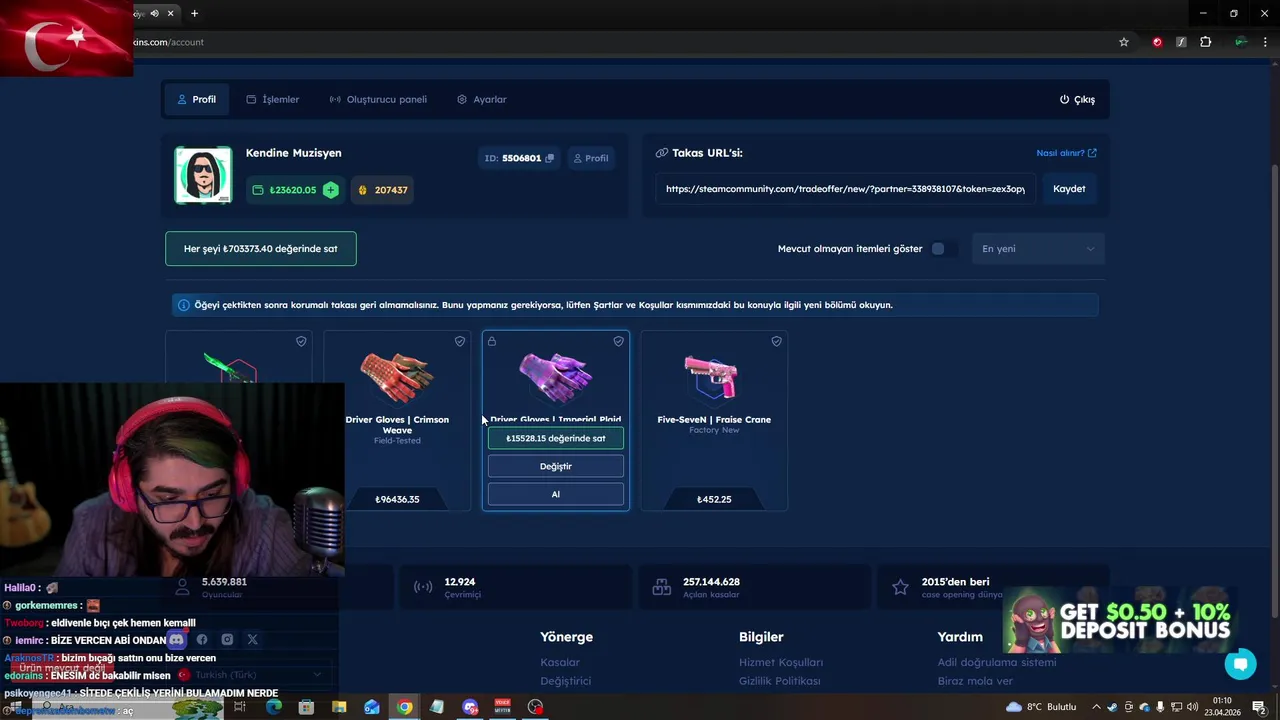Screen dimensions: 1280x720
Task: Click the deposit bonus banner
Action: coord(1118,620)
